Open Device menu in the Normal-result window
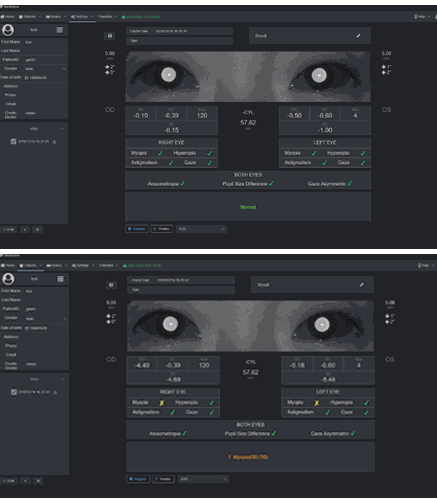Viewport: 437px width, 500px height. [x=55, y=17]
